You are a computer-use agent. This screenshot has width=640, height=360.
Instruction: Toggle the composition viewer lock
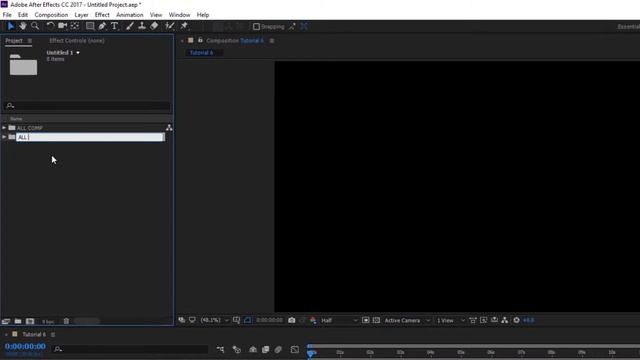pos(200,40)
